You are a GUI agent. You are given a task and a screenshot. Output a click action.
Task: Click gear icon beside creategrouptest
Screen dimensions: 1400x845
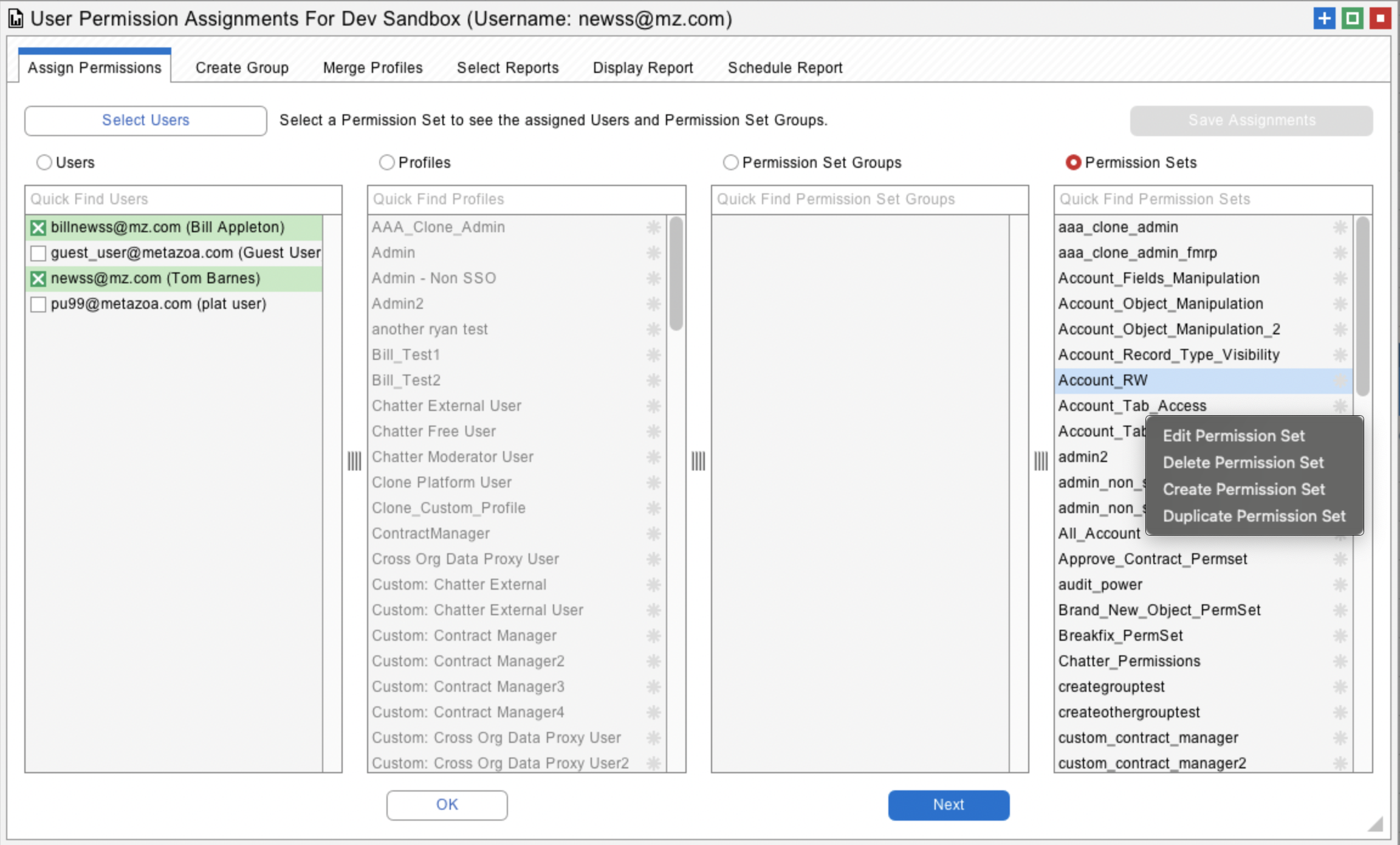click(x=1340, y=687)
